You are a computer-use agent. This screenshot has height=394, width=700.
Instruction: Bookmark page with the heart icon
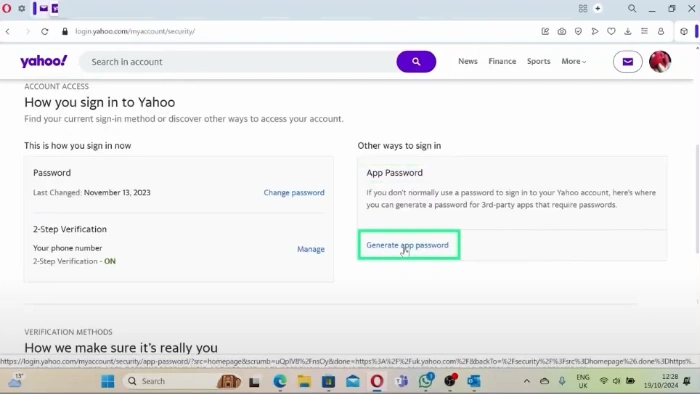click(x=611, y=31)
